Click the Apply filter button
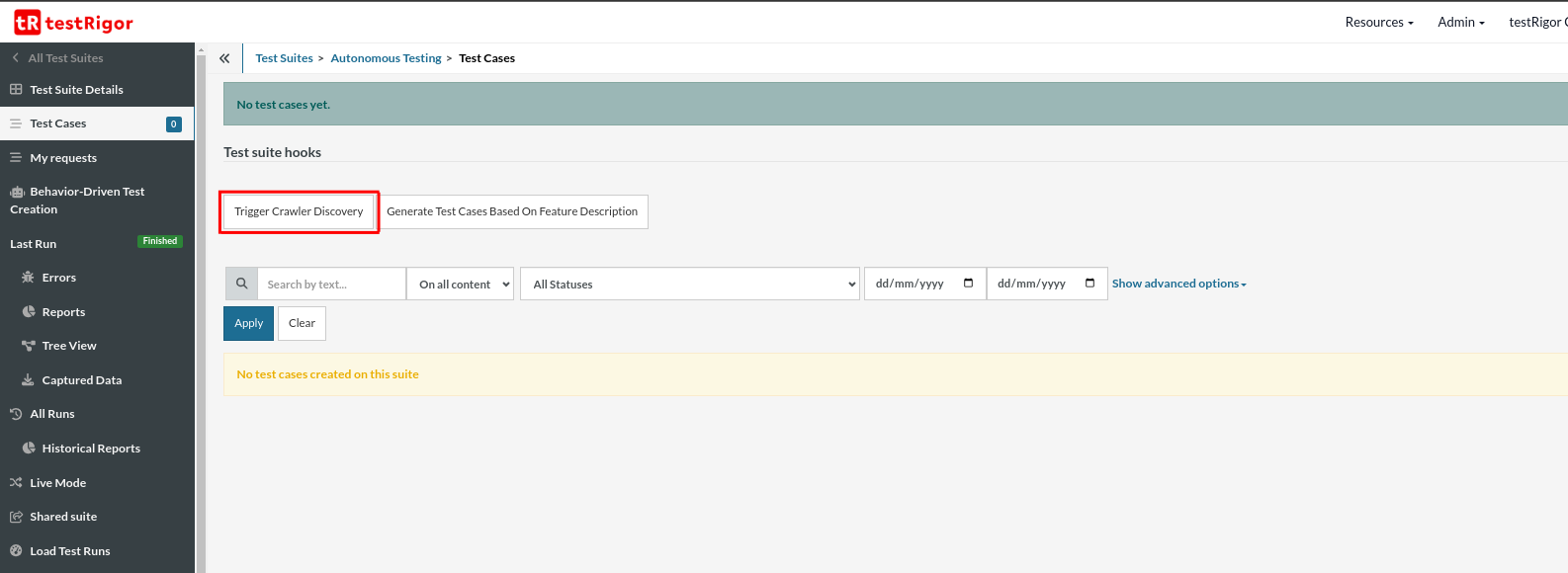 248,323
